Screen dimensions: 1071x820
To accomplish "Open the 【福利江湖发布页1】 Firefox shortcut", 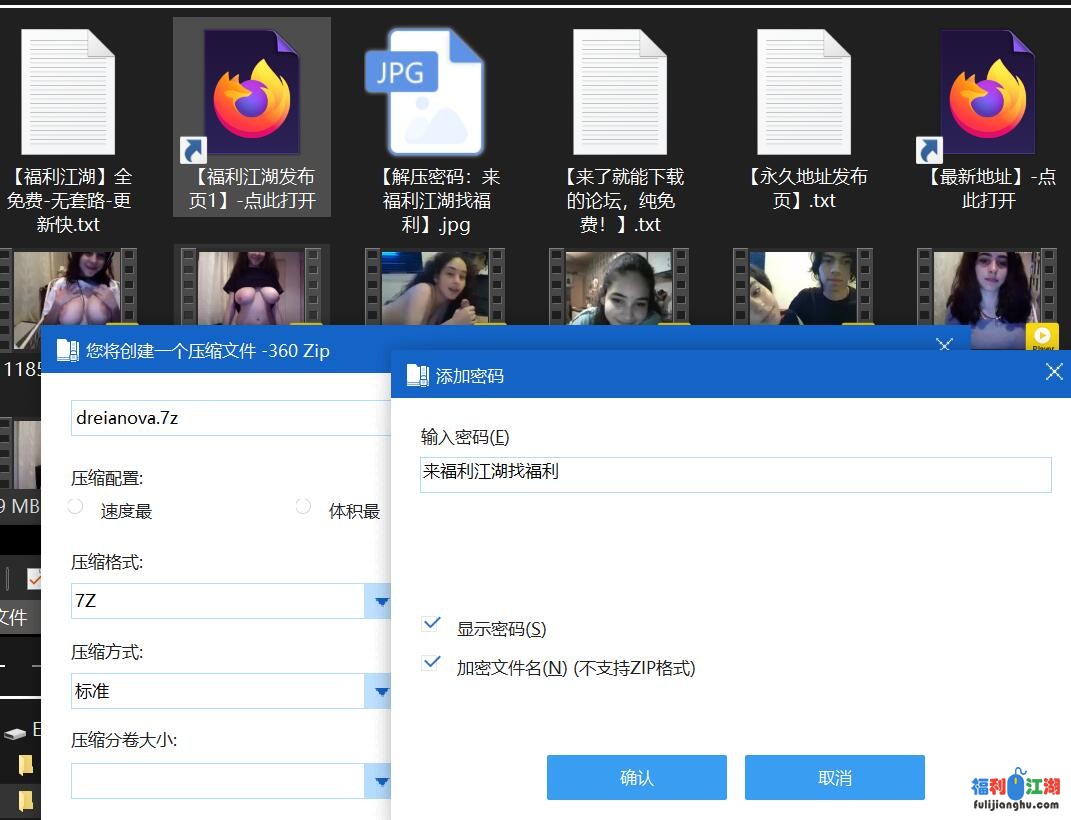I will tap(251, 90).
